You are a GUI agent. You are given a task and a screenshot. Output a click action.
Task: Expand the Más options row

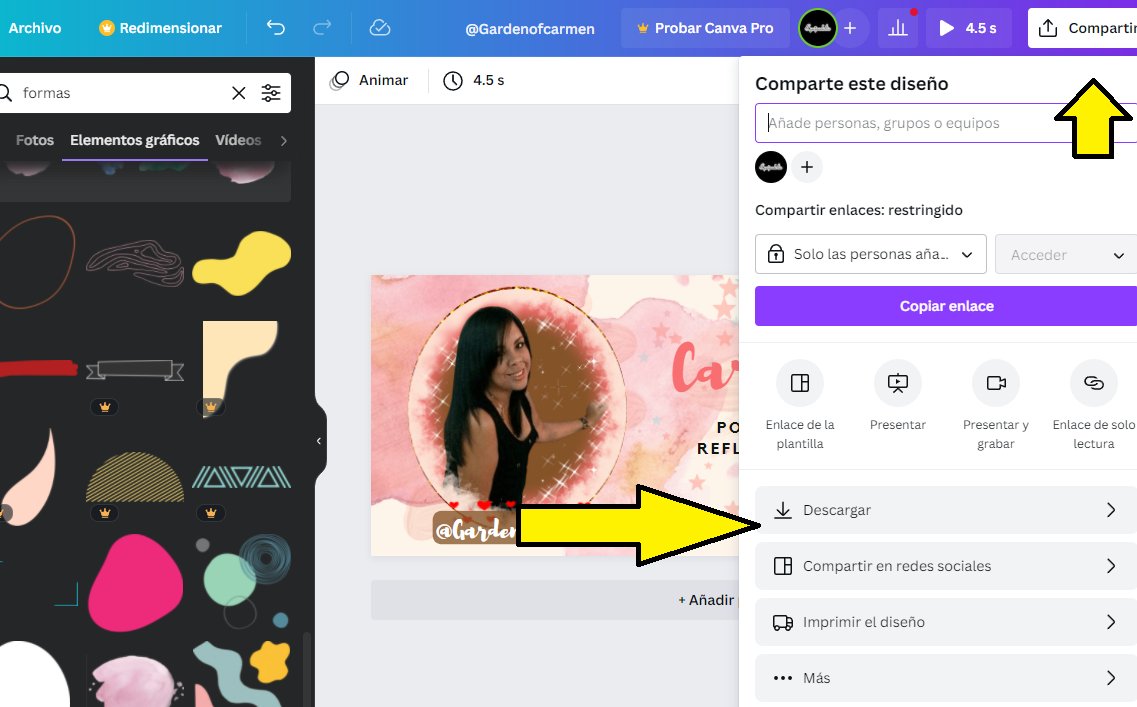point(946,678)
